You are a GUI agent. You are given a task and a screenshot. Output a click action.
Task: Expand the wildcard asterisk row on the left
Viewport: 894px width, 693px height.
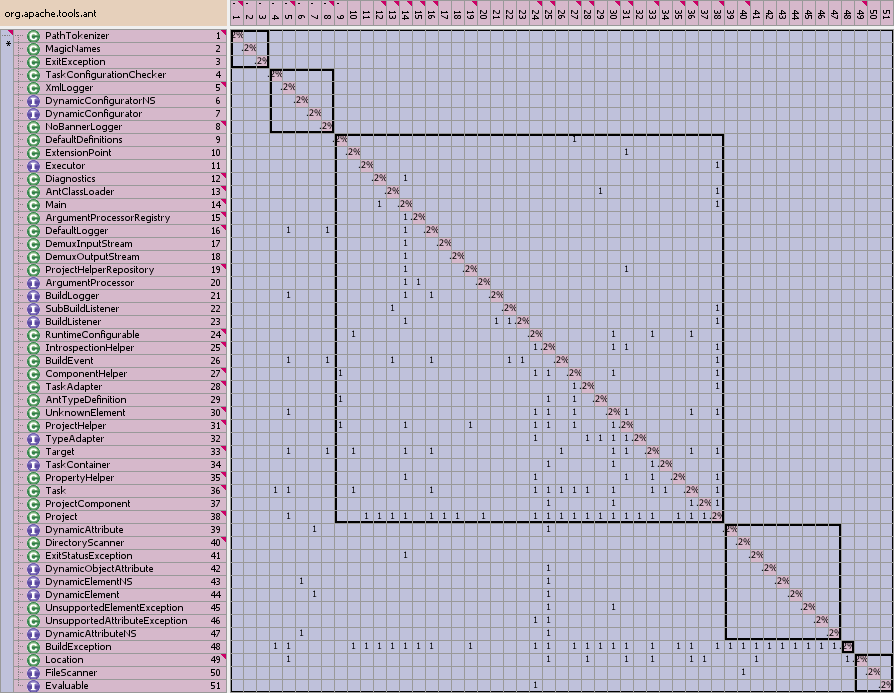pos(7,44)
